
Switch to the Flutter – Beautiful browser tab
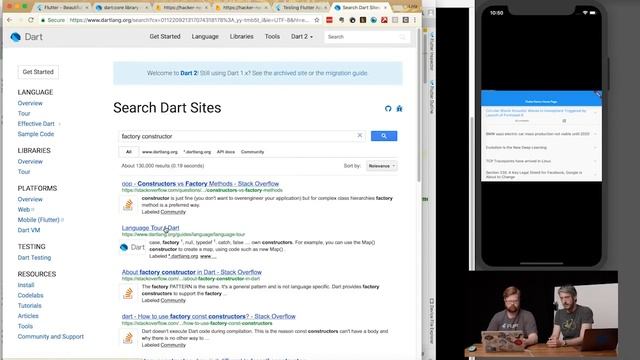pyautogui.click(x=62, y=8)
